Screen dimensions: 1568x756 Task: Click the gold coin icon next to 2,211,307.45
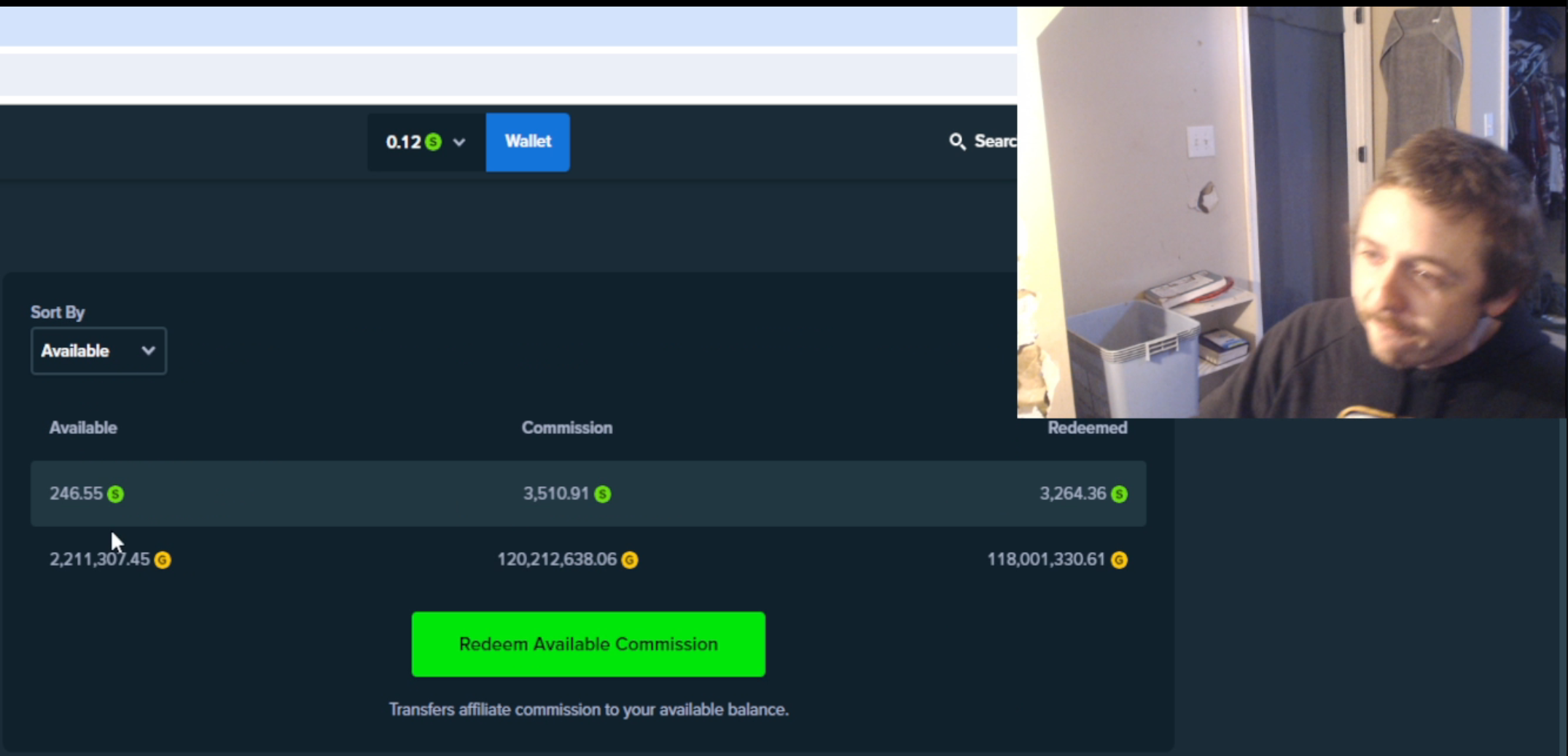[x=163, y=560]
